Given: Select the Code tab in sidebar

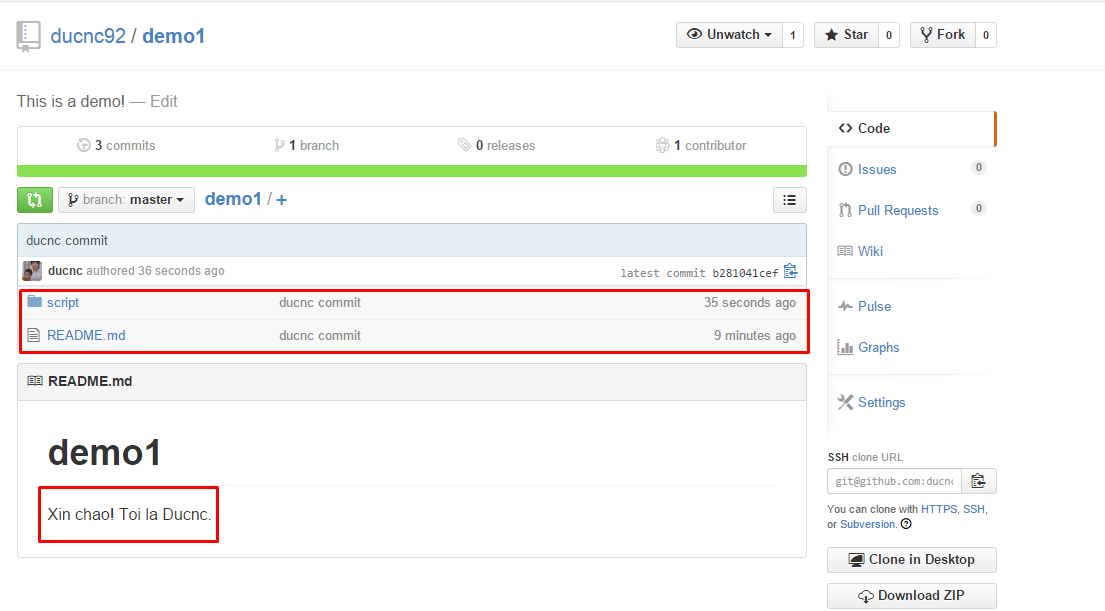Looking at the screenshot, I should coord(912,128).
